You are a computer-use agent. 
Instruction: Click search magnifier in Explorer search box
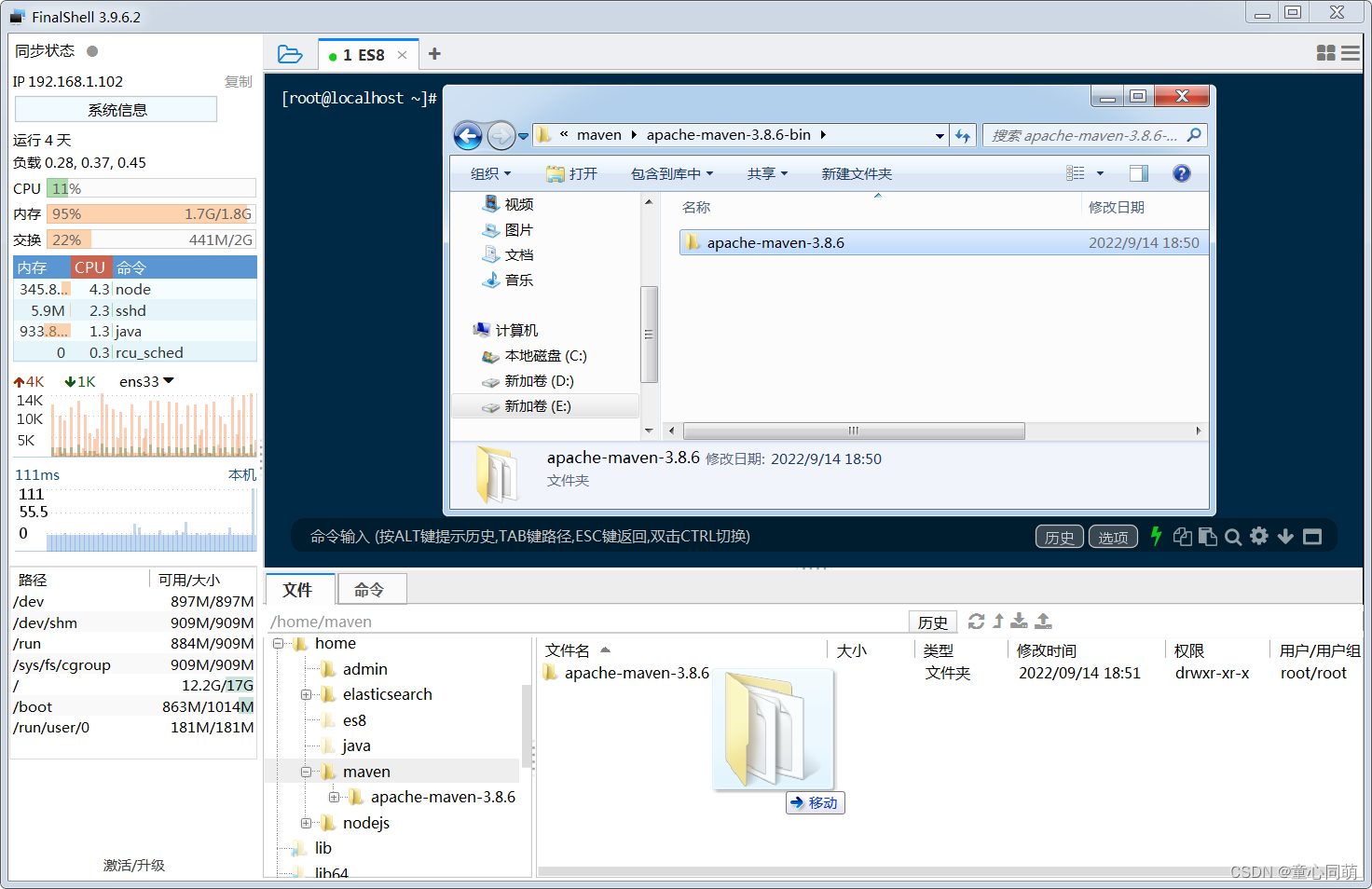(1194, 135)
